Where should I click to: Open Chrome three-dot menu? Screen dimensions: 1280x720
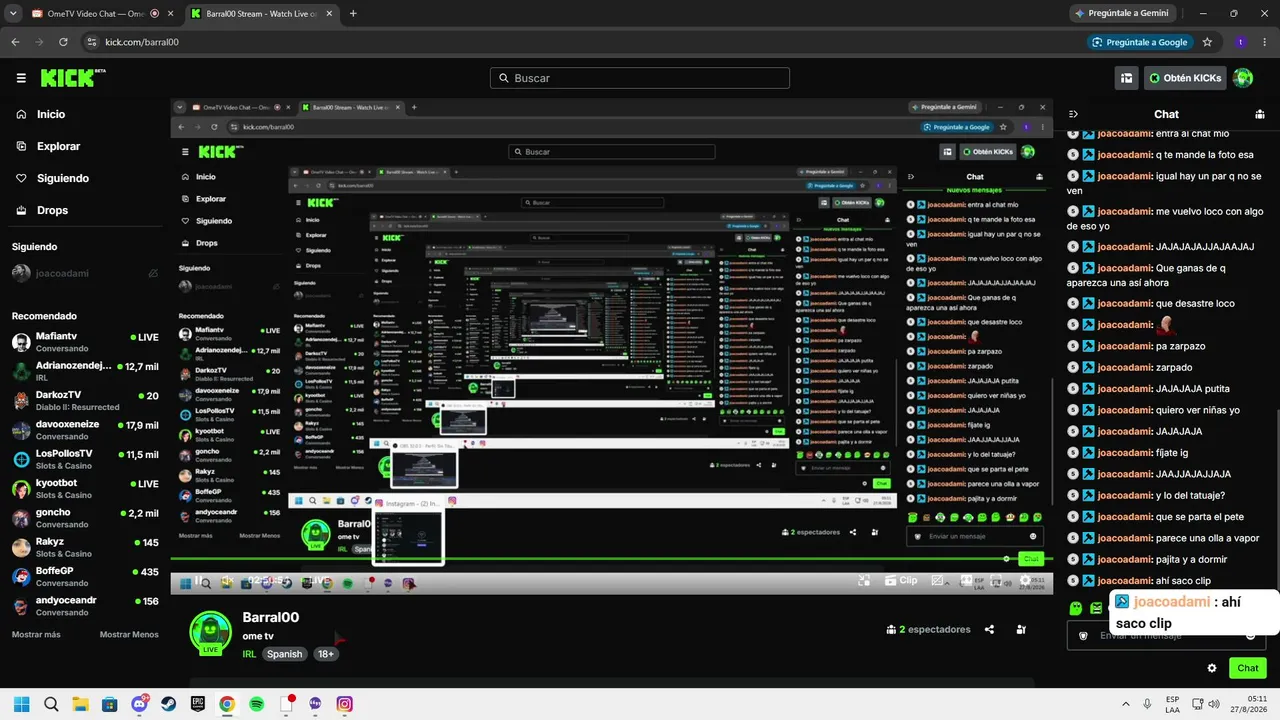[x=1264, y=42]
